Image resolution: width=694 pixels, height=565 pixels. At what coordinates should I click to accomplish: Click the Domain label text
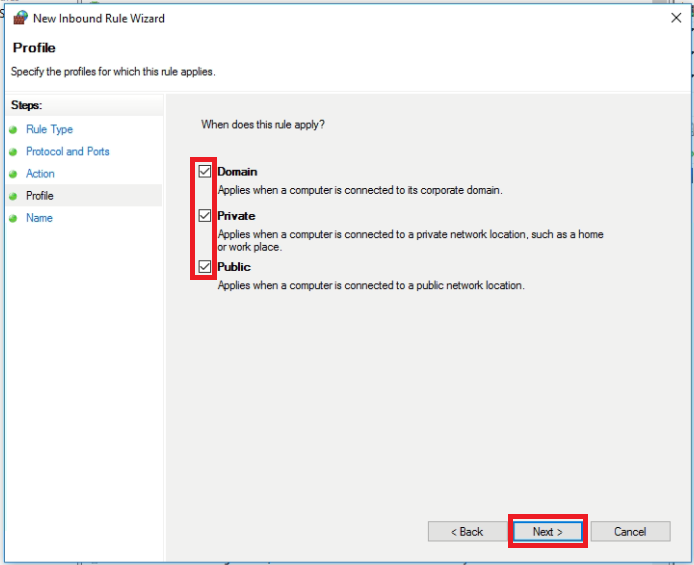click(237, 172)
